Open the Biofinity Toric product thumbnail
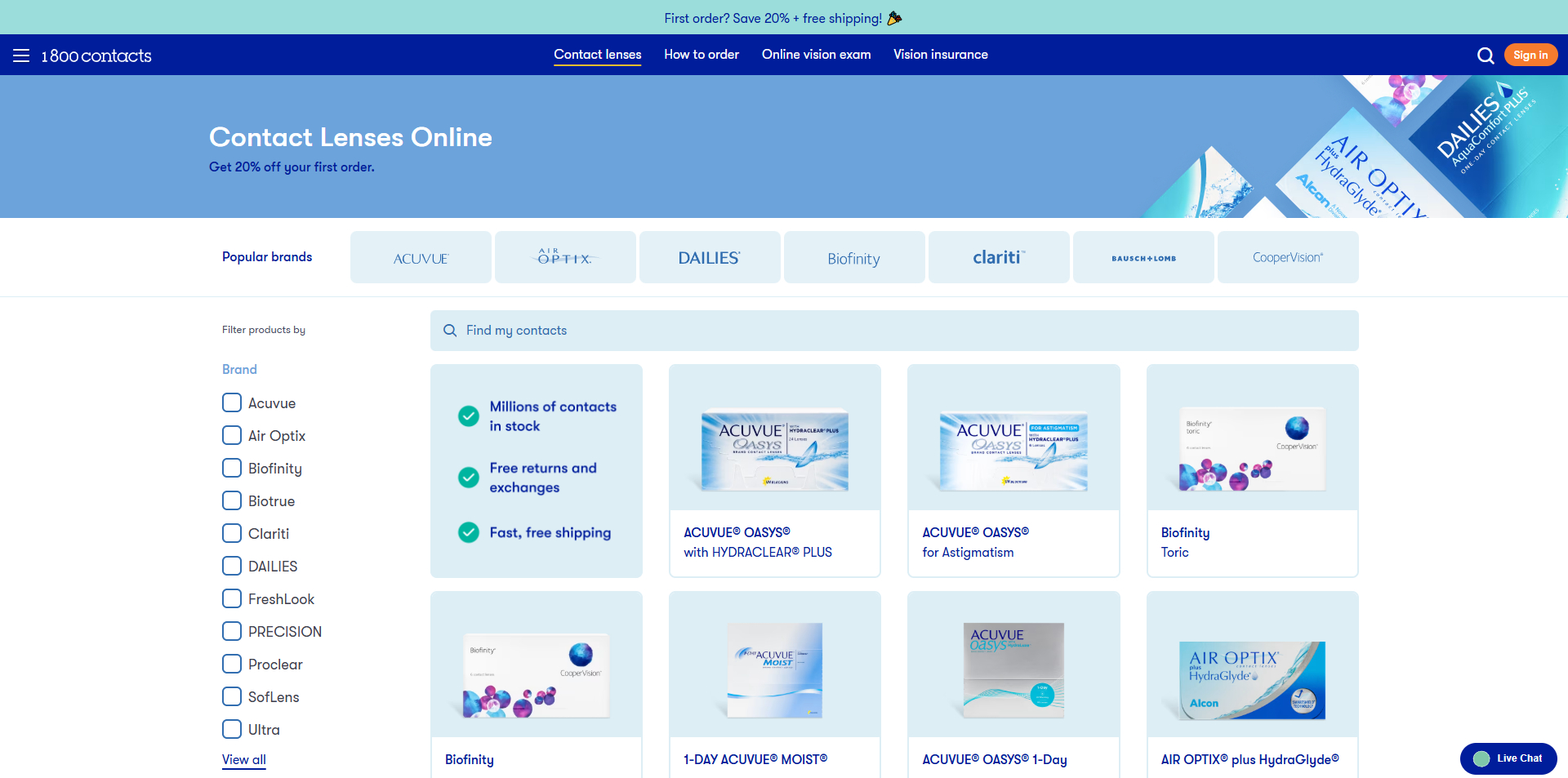This screenshot has width=1568, height=778. [1252, 448]
